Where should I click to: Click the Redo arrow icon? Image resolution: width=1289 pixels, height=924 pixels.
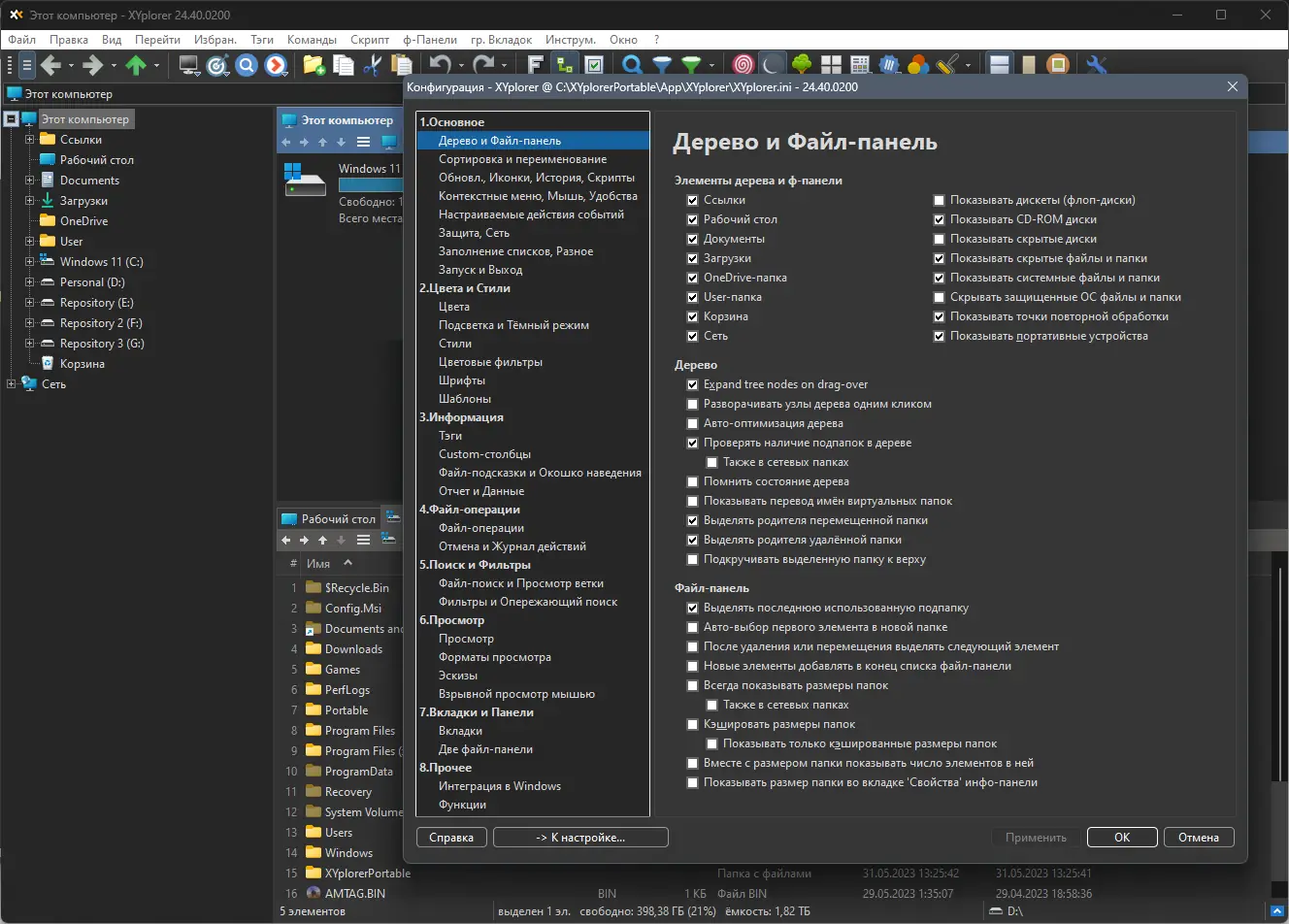click(482, 65)
